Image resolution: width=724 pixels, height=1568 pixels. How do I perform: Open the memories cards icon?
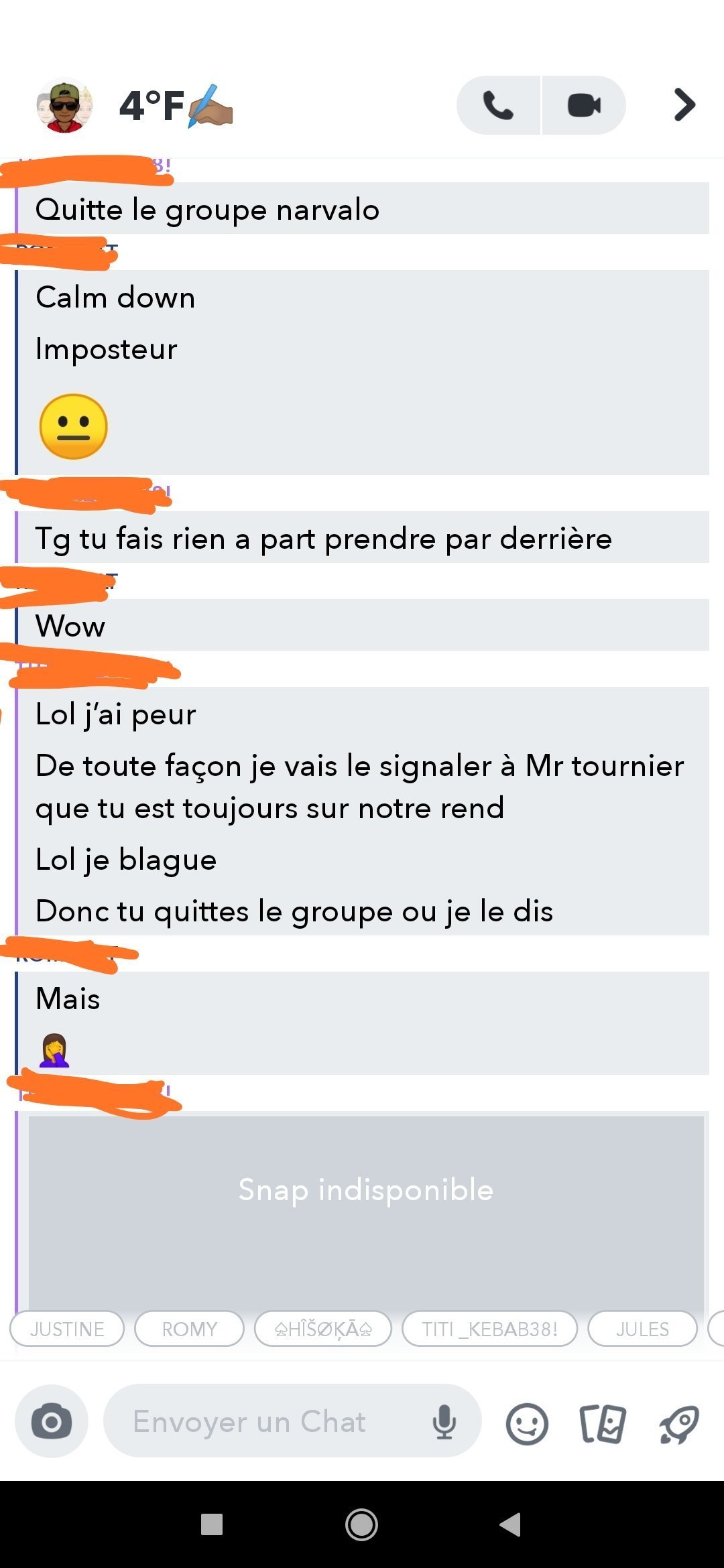[602, 1423]
